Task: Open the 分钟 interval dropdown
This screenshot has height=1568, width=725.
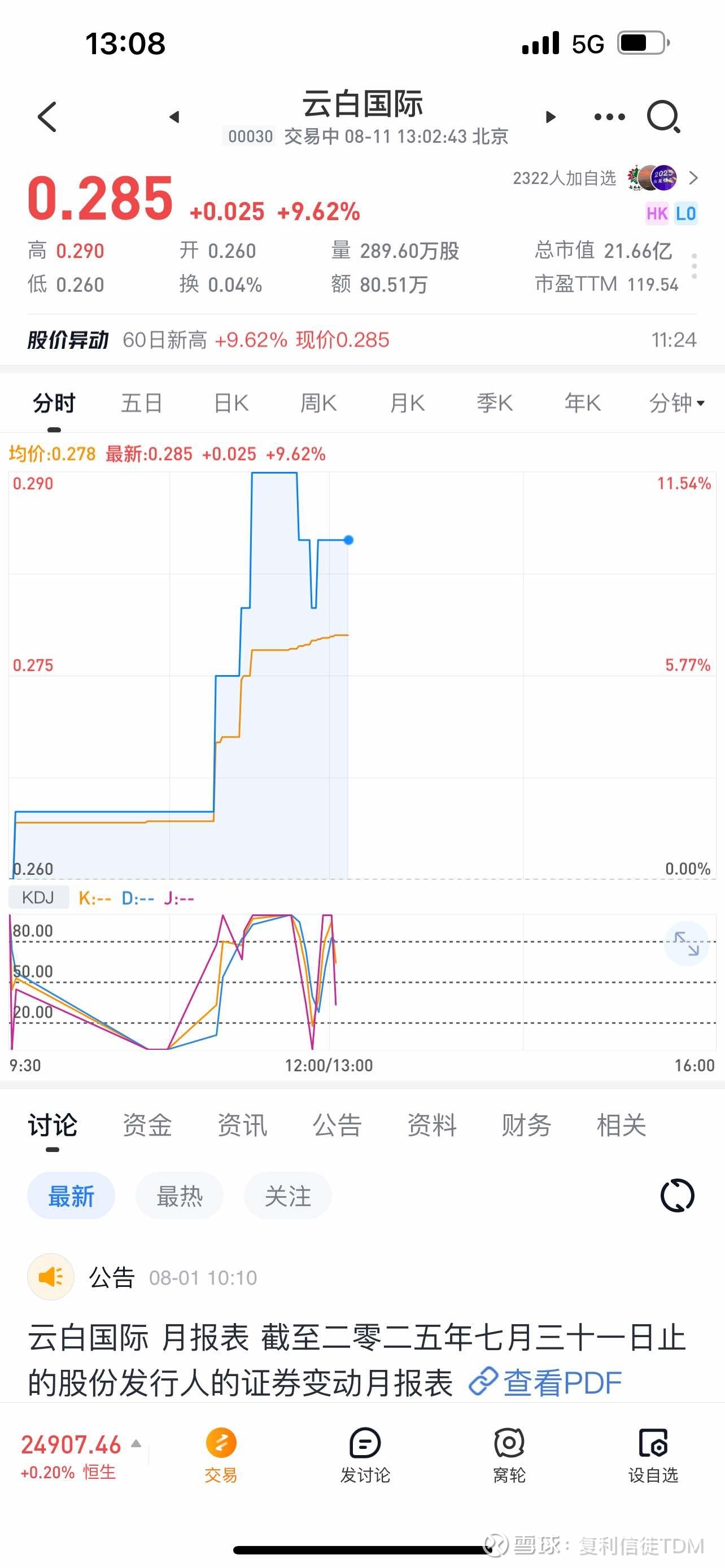Action: (x=676, y=403)
